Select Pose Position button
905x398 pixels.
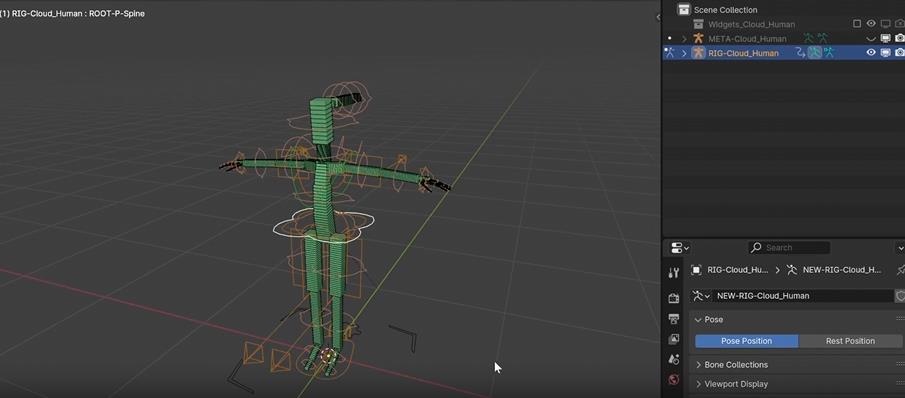[746, 341]
